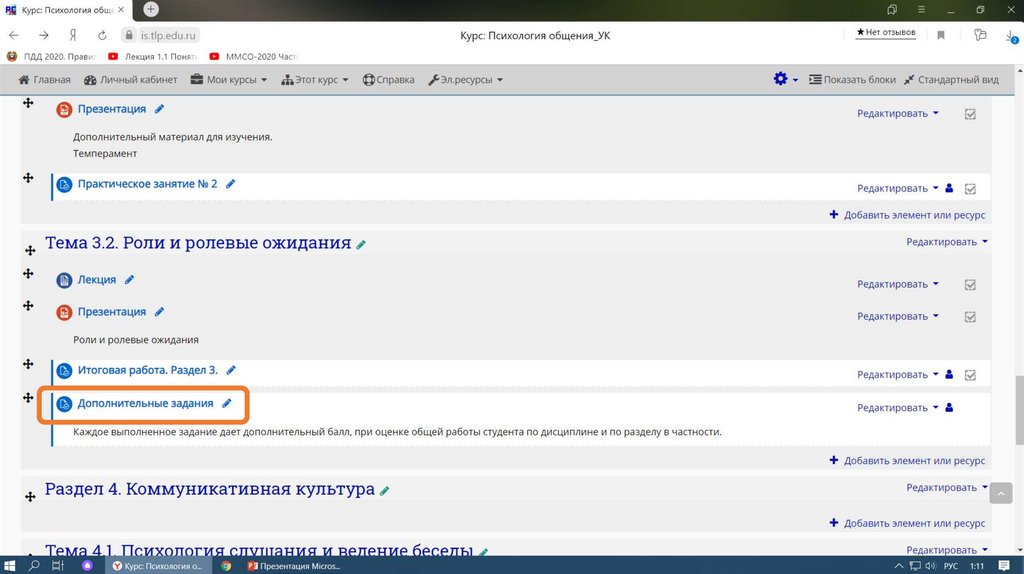
Task: Expand Мои курсы menu
Action: [x=229, y=80]
